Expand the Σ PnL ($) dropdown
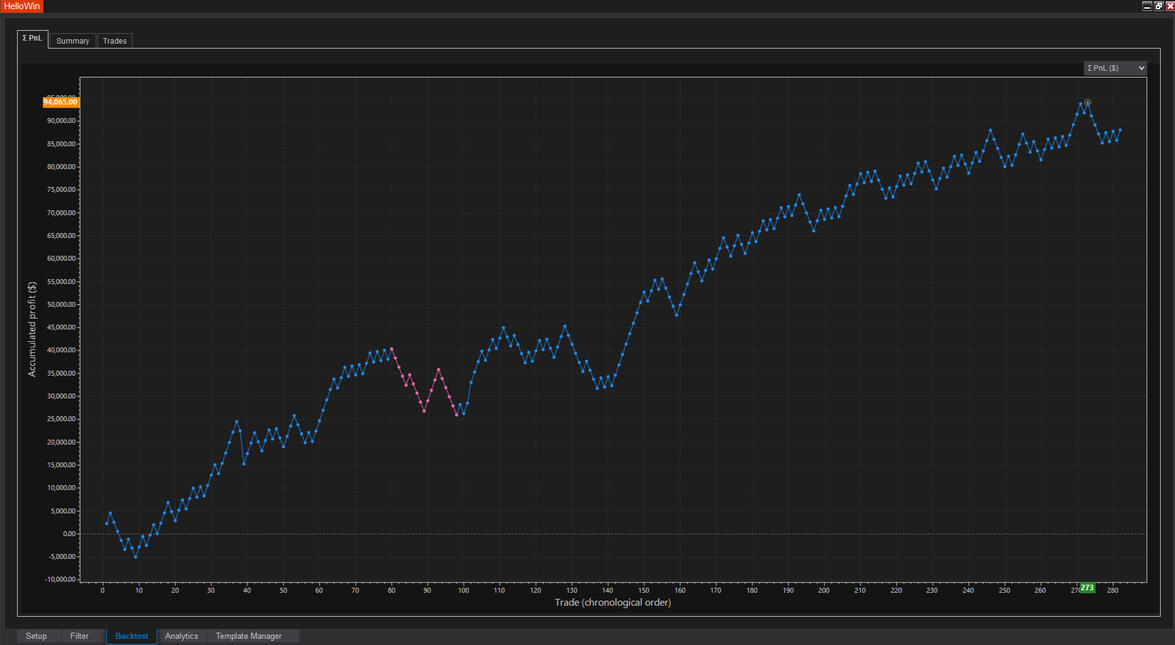Viewport: 1175px width, 645px height. pos(1115,68)
